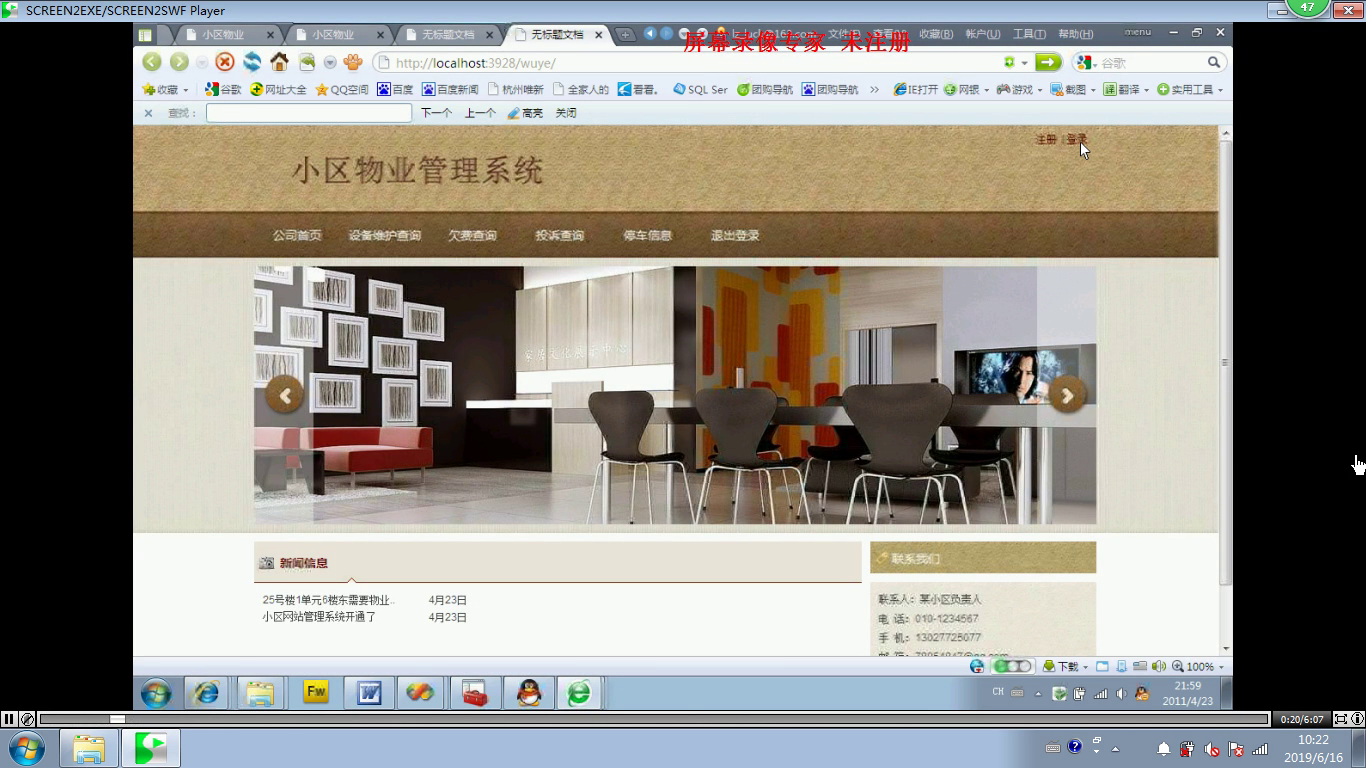
Task: Click 下一个 find next button
Action: pos(436,113)
